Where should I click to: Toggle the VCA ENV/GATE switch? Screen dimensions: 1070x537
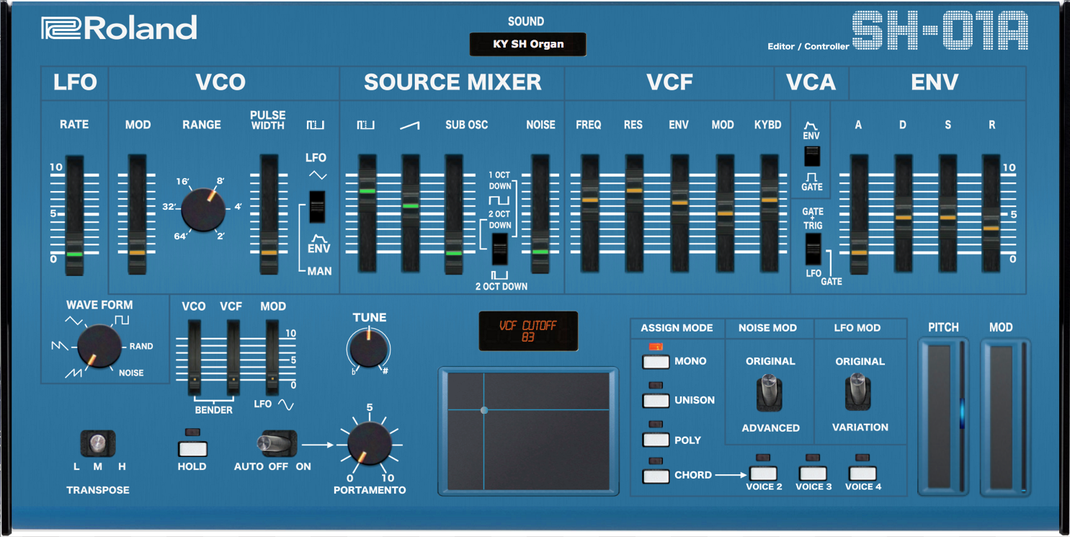[x=811, y=156]
